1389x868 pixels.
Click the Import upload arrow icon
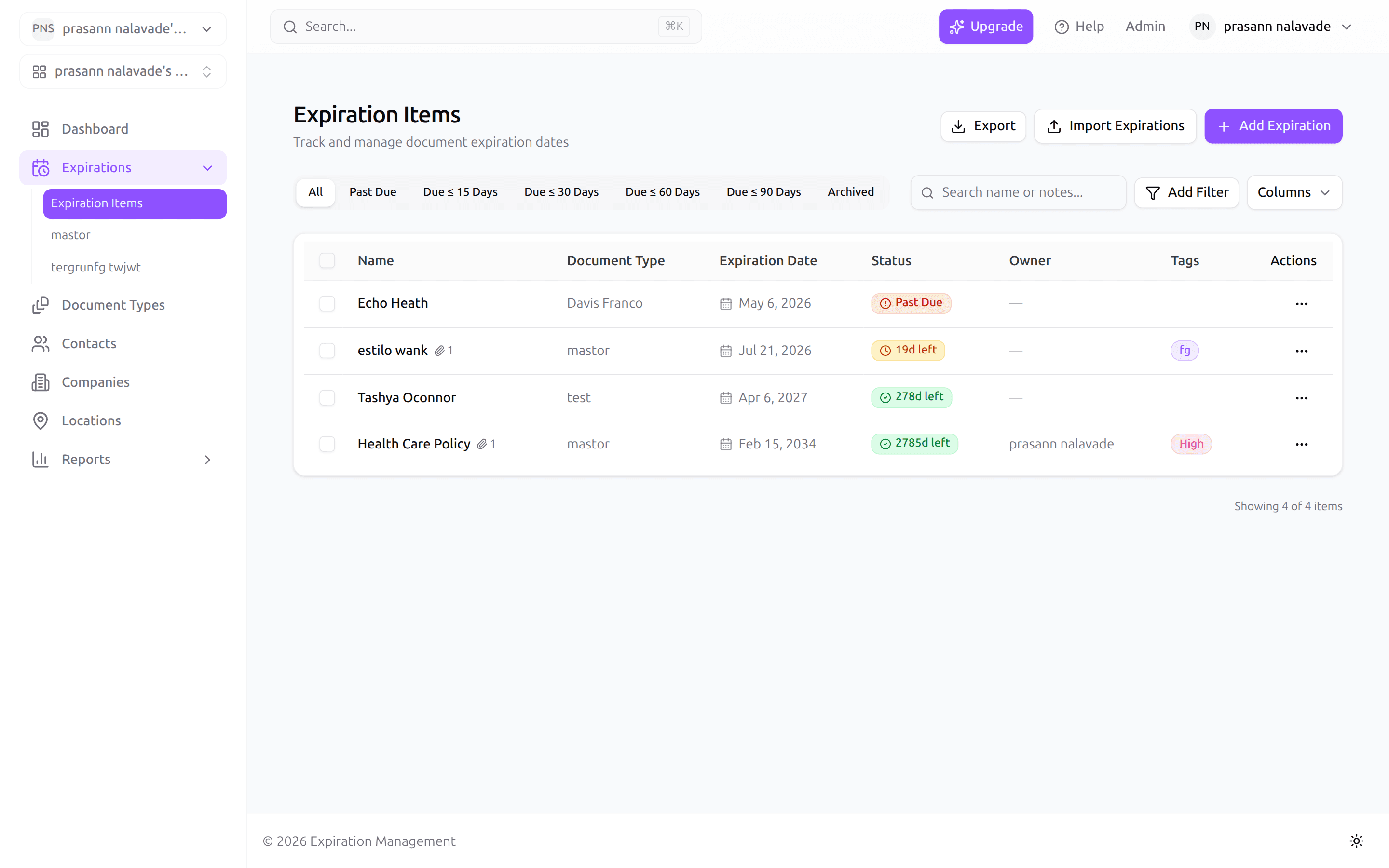tap(1054, 126)
